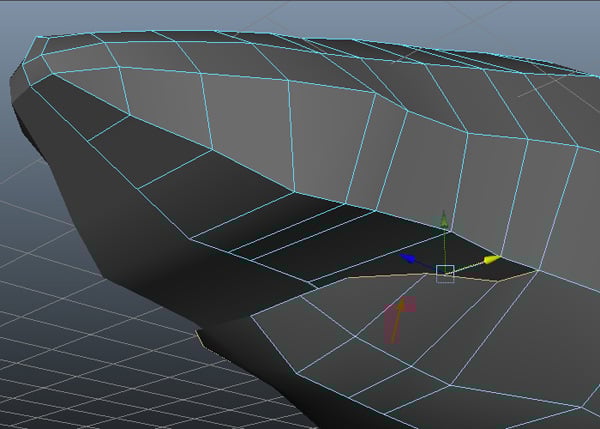
Task: Grab the green move manipulator arrow handle
Action: point(444,219)
